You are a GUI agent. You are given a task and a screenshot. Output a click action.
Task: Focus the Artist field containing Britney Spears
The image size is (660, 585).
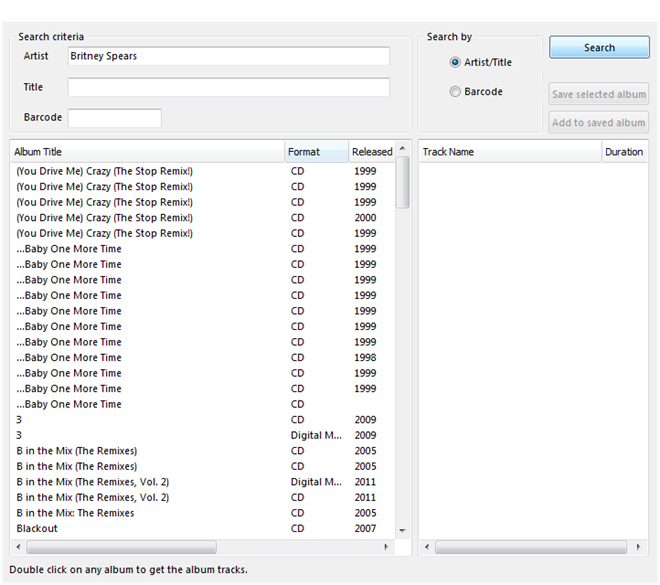(x=229, y=56)
